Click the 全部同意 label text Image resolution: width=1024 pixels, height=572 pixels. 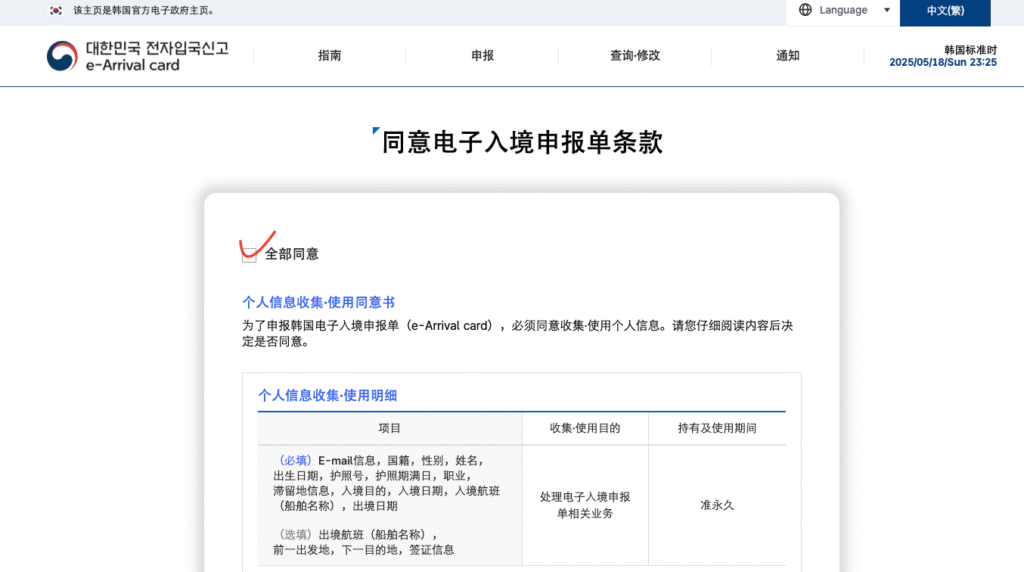291,254
